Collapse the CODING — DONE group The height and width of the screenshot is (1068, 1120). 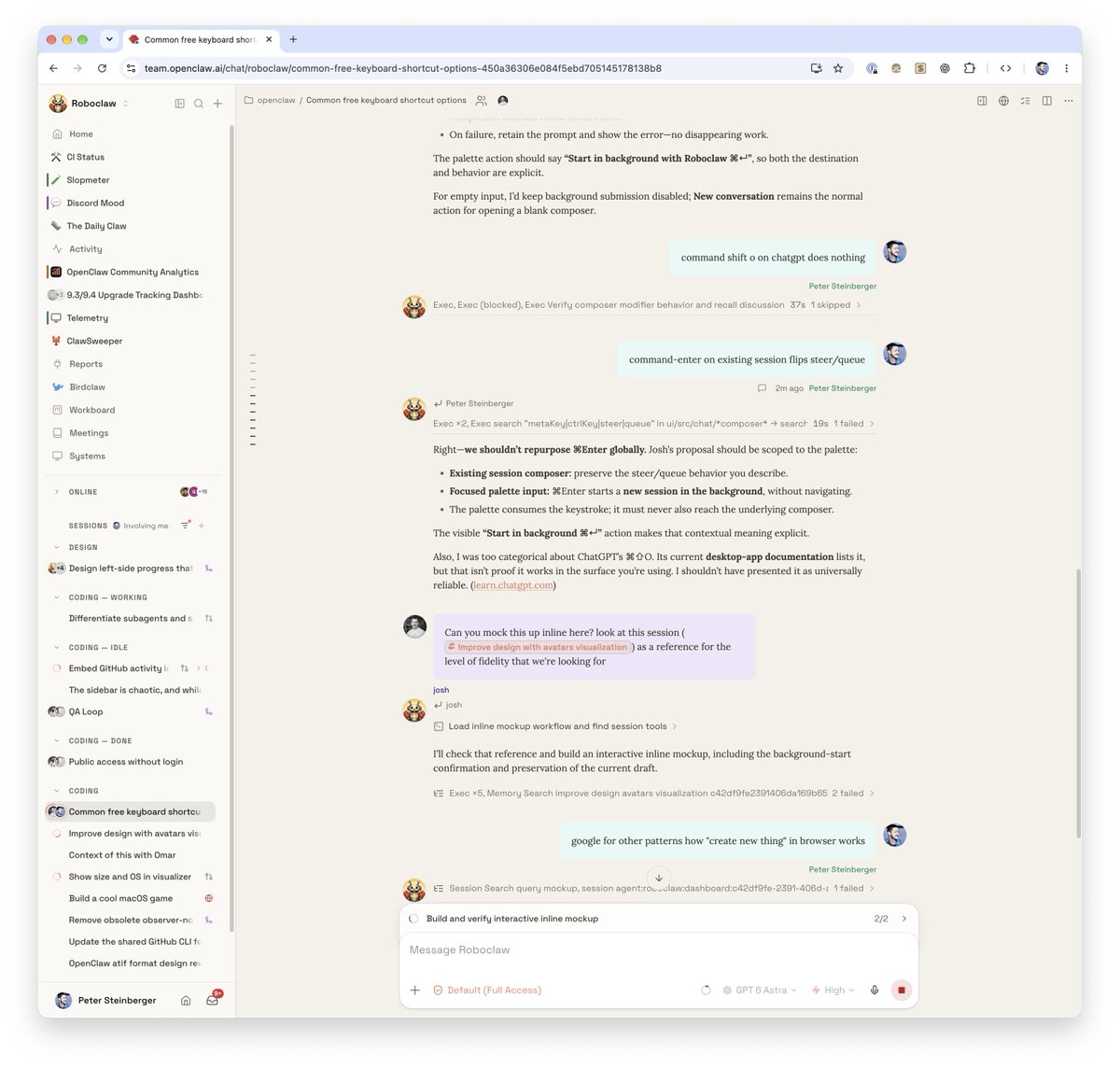coord(57,741)
